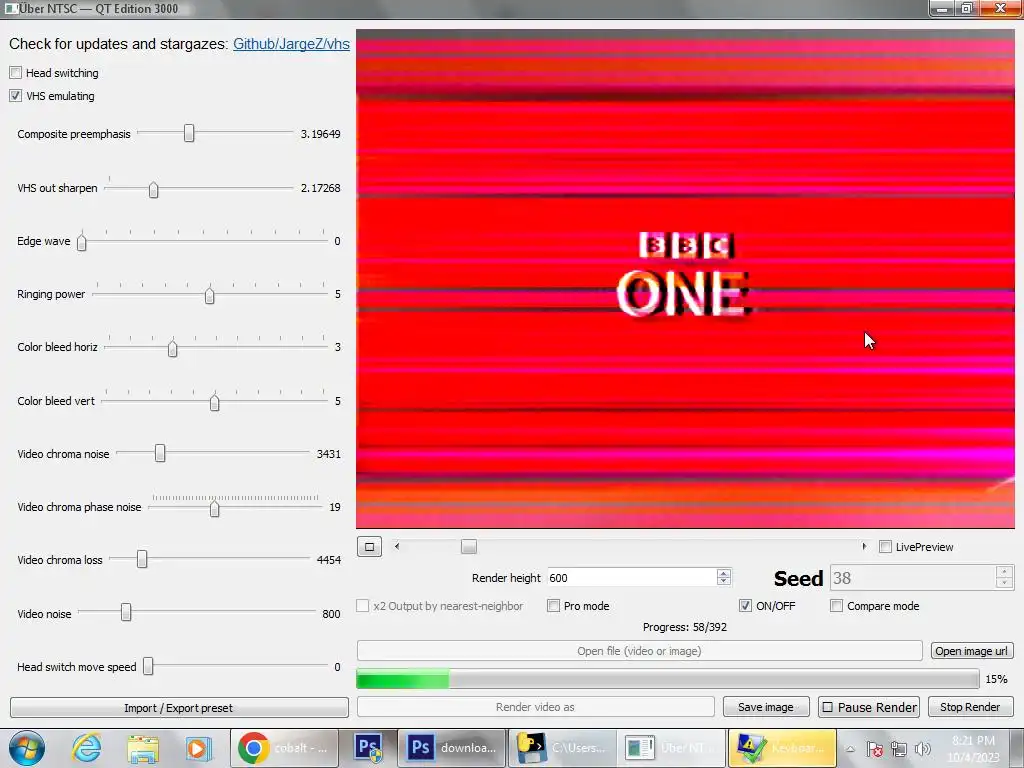
Task: Click the taskbar clock showing 8:21 PM
Action: click(973, 748)
